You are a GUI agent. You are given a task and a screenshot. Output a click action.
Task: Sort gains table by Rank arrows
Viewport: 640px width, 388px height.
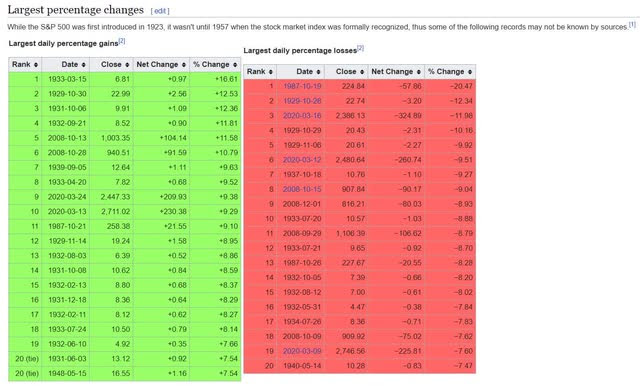point(36,65)
